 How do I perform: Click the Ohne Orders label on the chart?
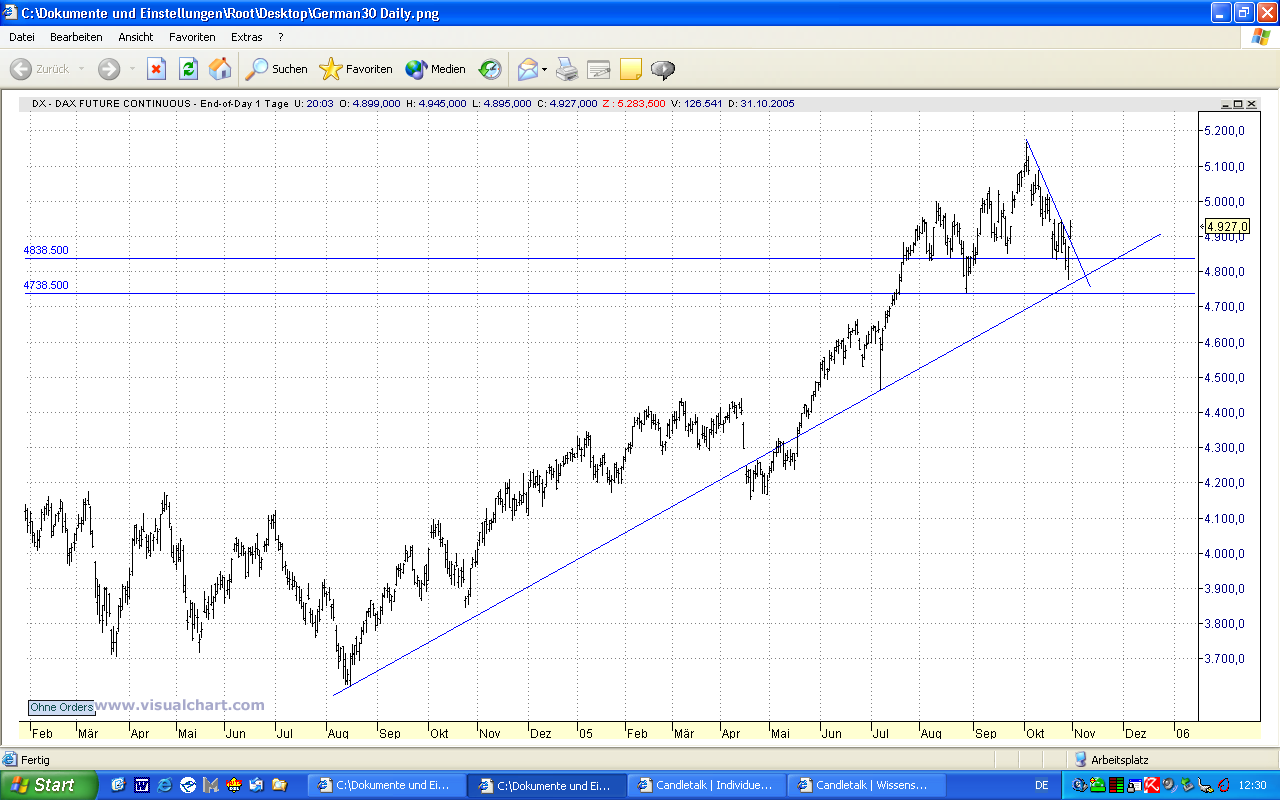(x=62, y=707)
